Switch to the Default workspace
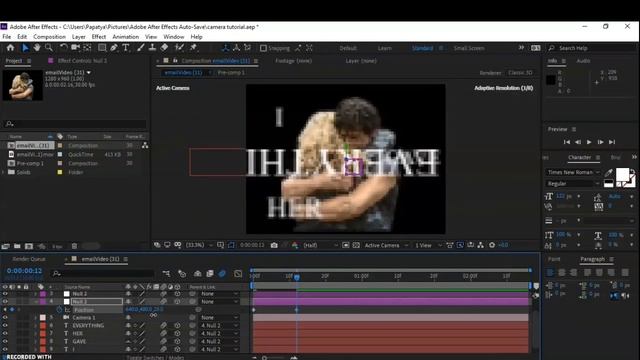Screen dimensions: 640x360 pyautogui.click(x=348, y=48)
